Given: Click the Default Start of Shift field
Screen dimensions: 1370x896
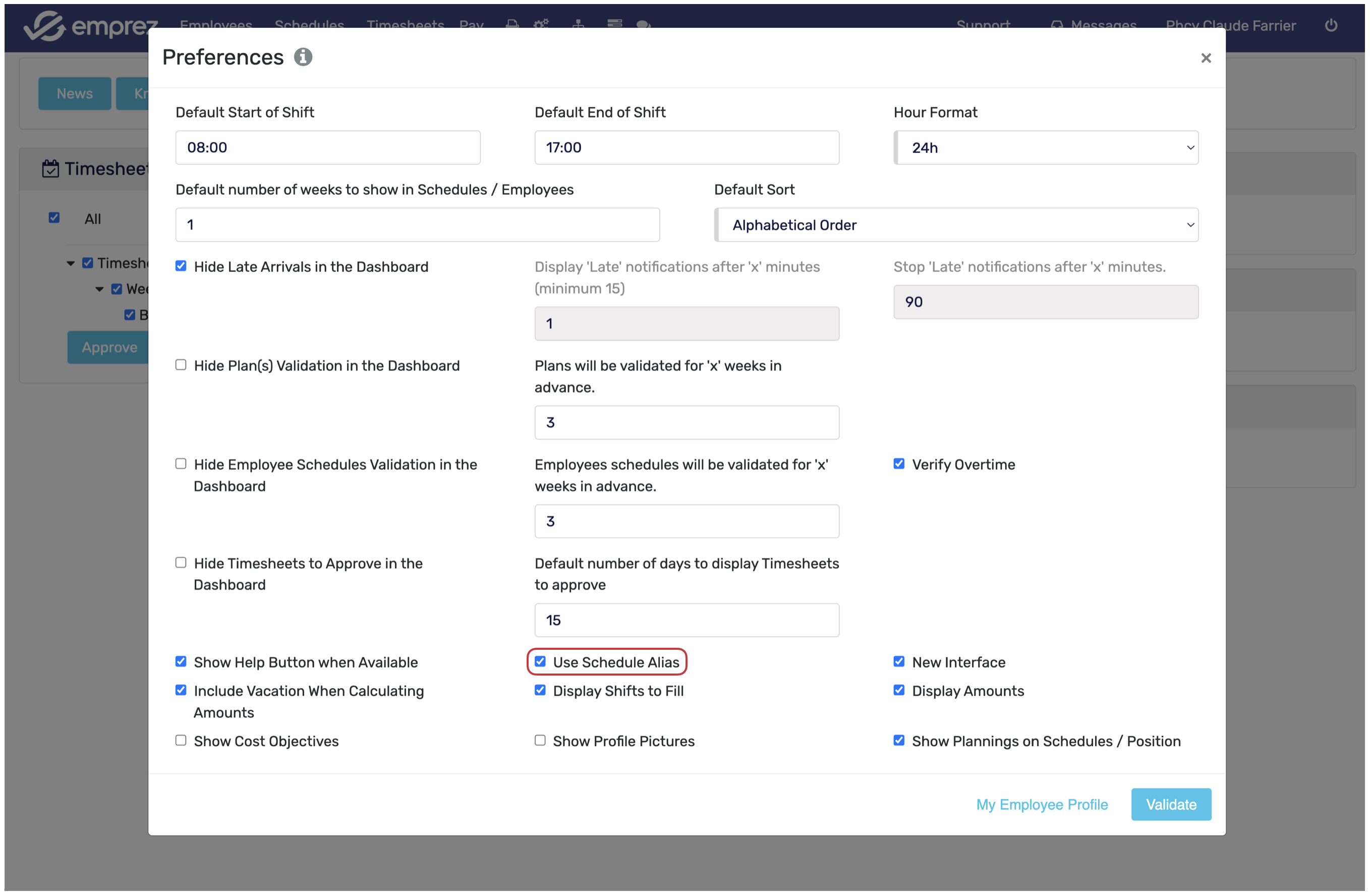Looking at the screenshot, I should pos(327,148).
